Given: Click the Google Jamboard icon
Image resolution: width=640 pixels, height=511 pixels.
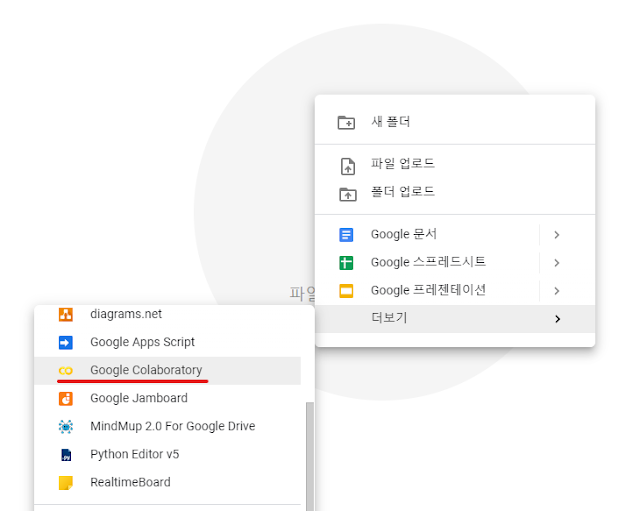Looking at the screenshot, I should (x=66, y=398).
